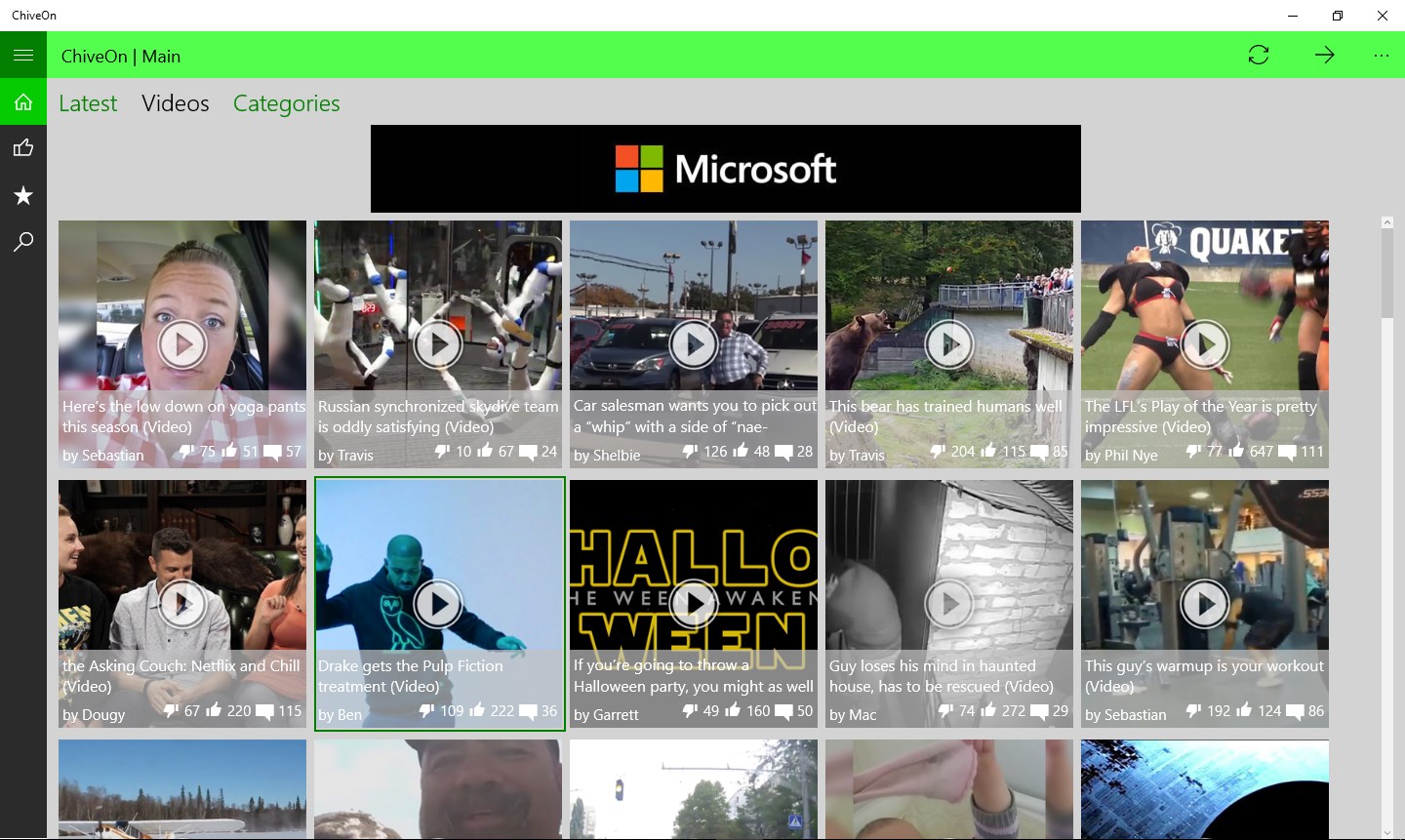Play the haunted house video
1405x840 pixels.
(949, 604)
